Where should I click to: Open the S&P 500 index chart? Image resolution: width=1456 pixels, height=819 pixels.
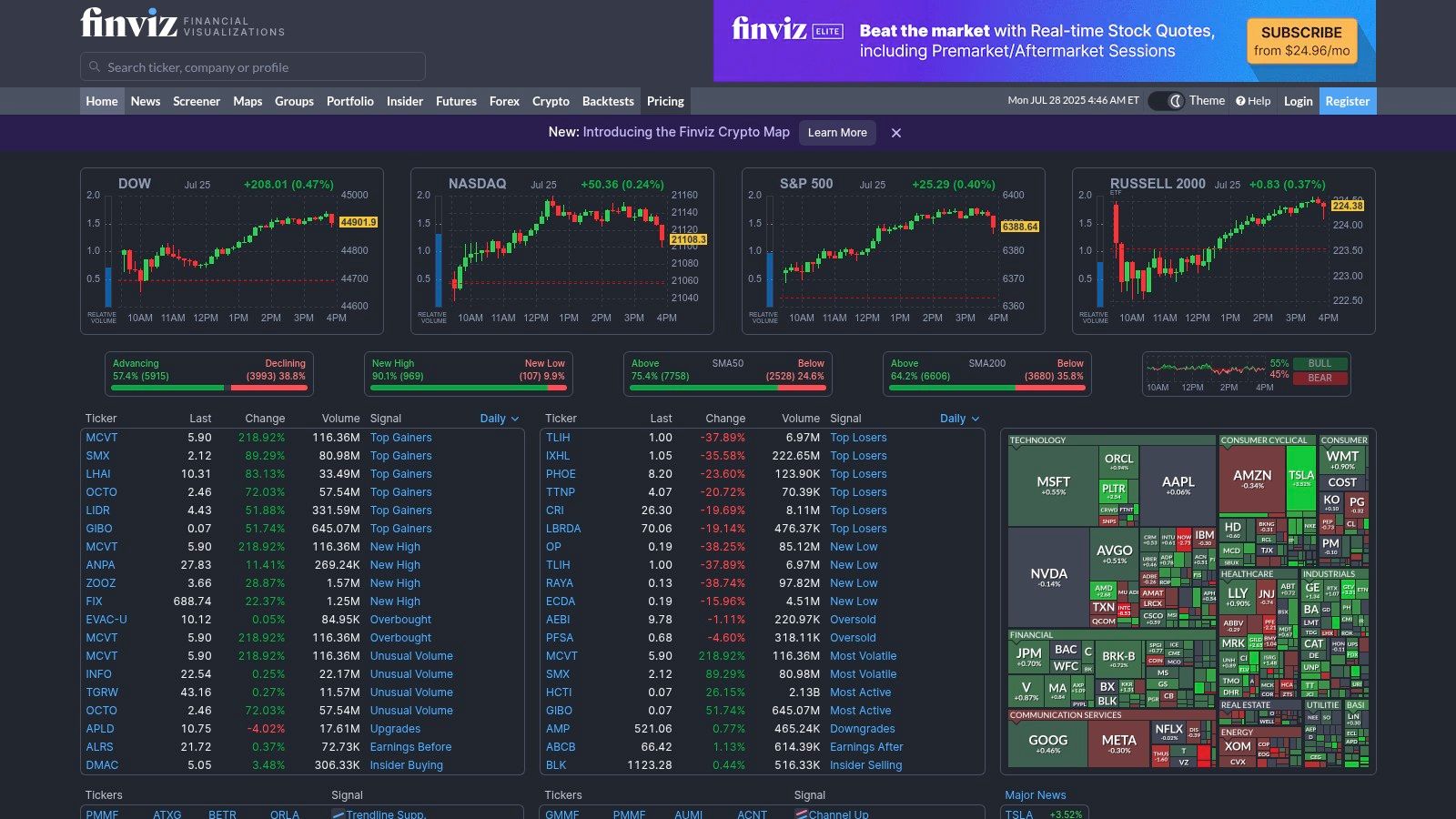click(x=894, y=251)
